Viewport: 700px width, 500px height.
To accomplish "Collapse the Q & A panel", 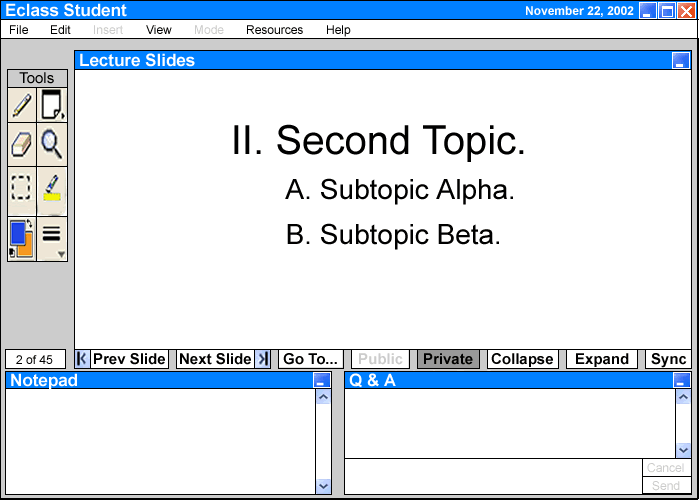I will pos(681,381).
